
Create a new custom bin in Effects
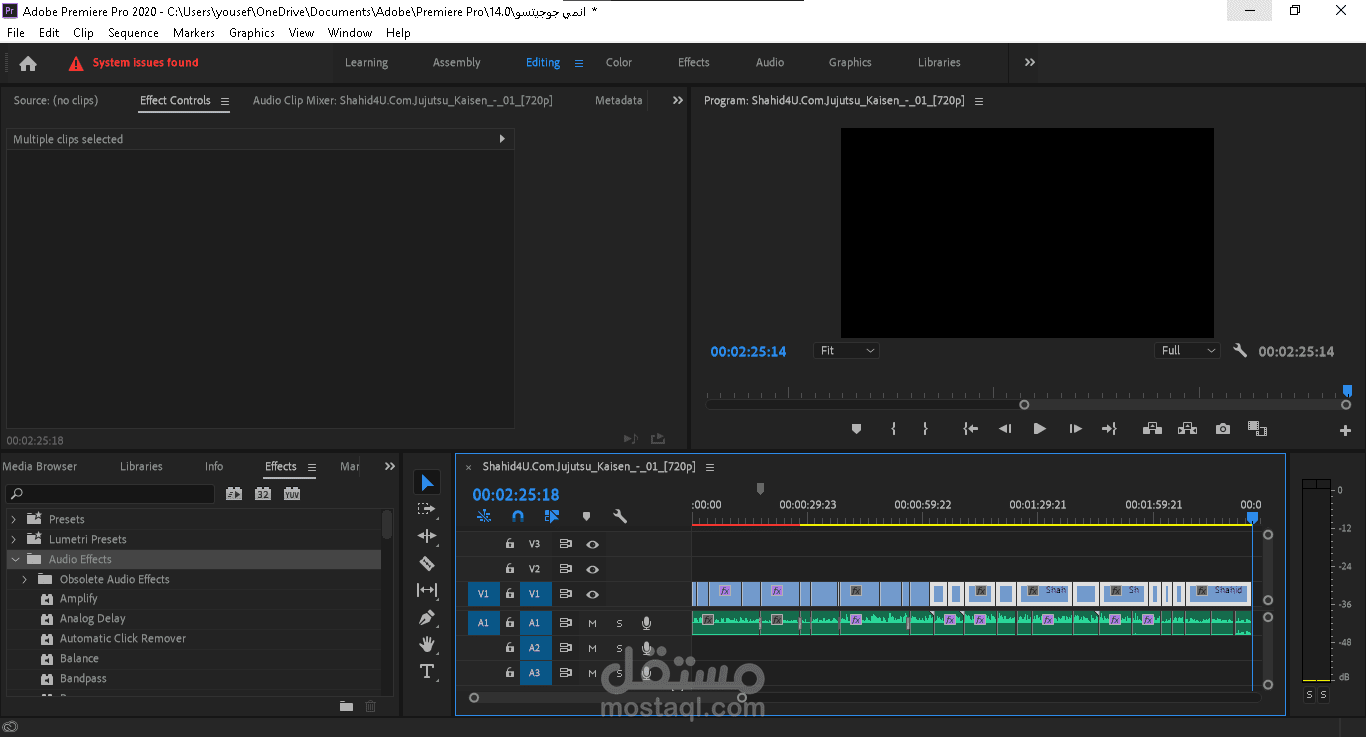[346, 706]
